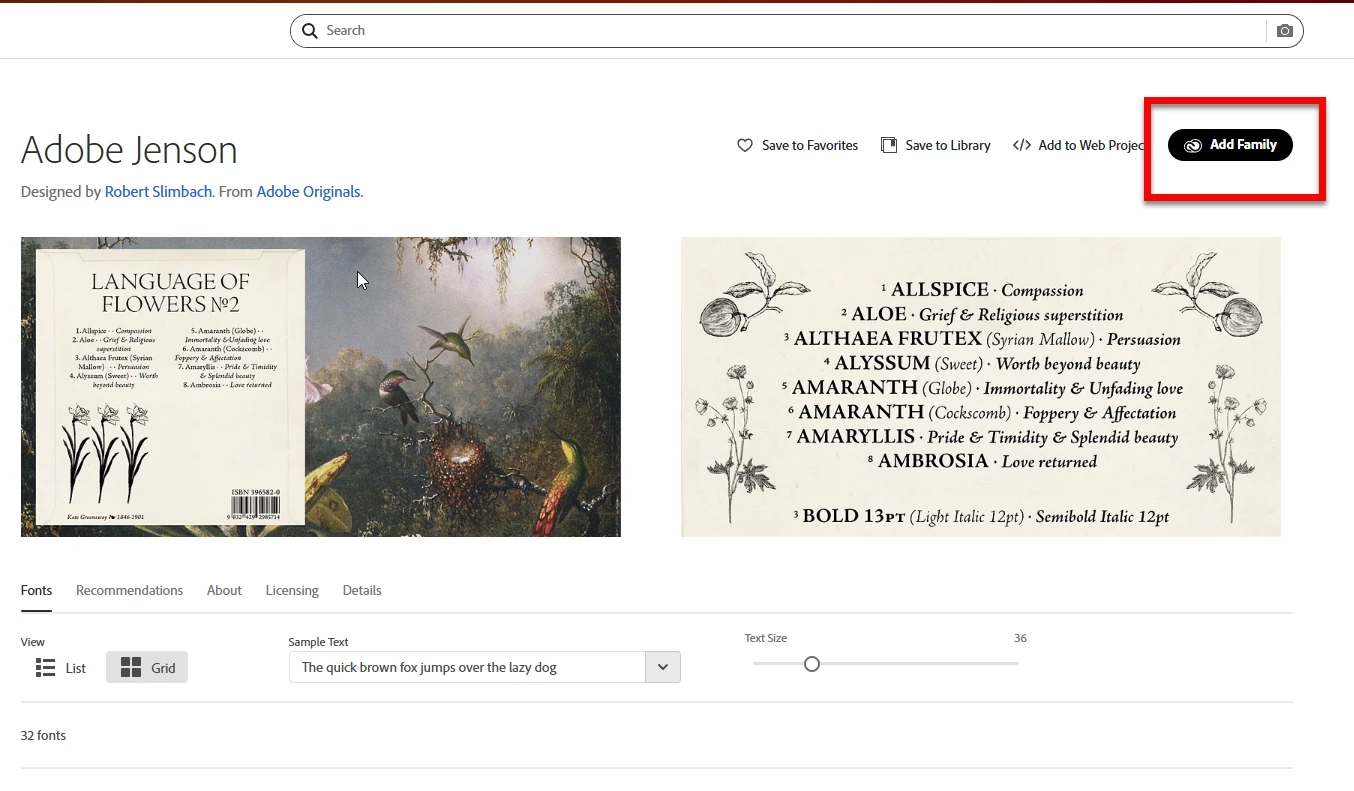
Task: Edit the Sample Text field
Action: coord(467,667)
